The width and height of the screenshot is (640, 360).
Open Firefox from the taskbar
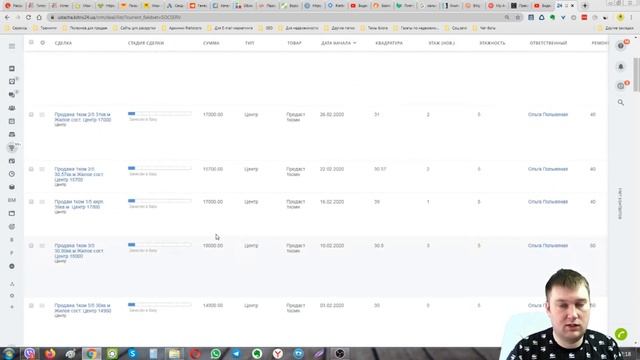(x=50, y=353)
